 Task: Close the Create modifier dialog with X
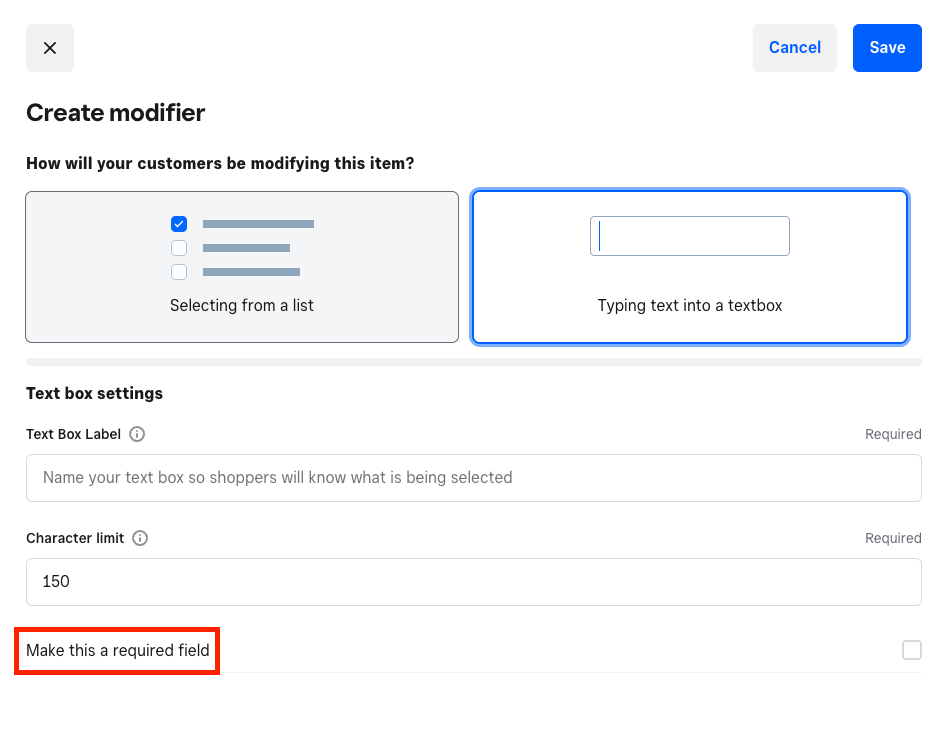pyautogui.click(x=50, y=48)
